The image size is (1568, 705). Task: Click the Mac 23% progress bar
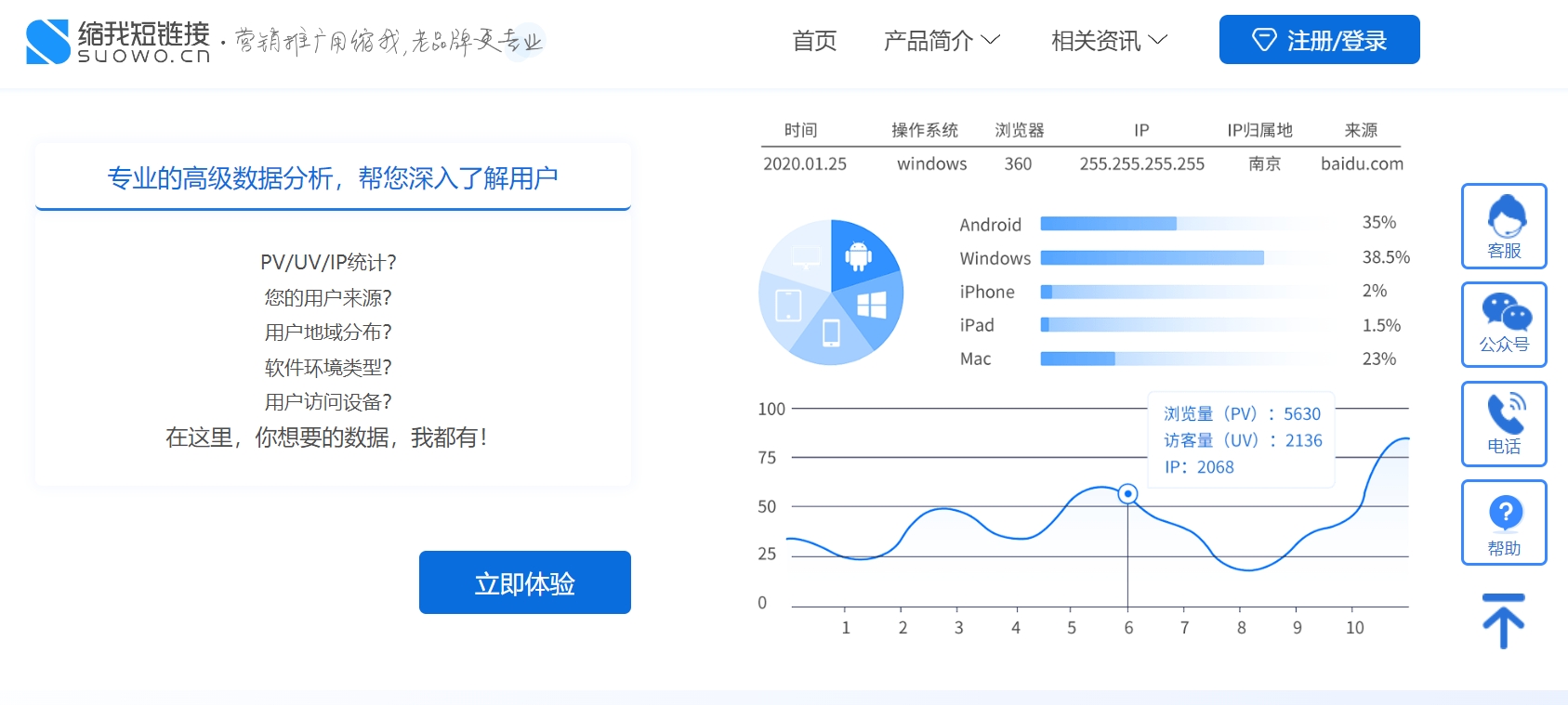[x=1077, y=359]
